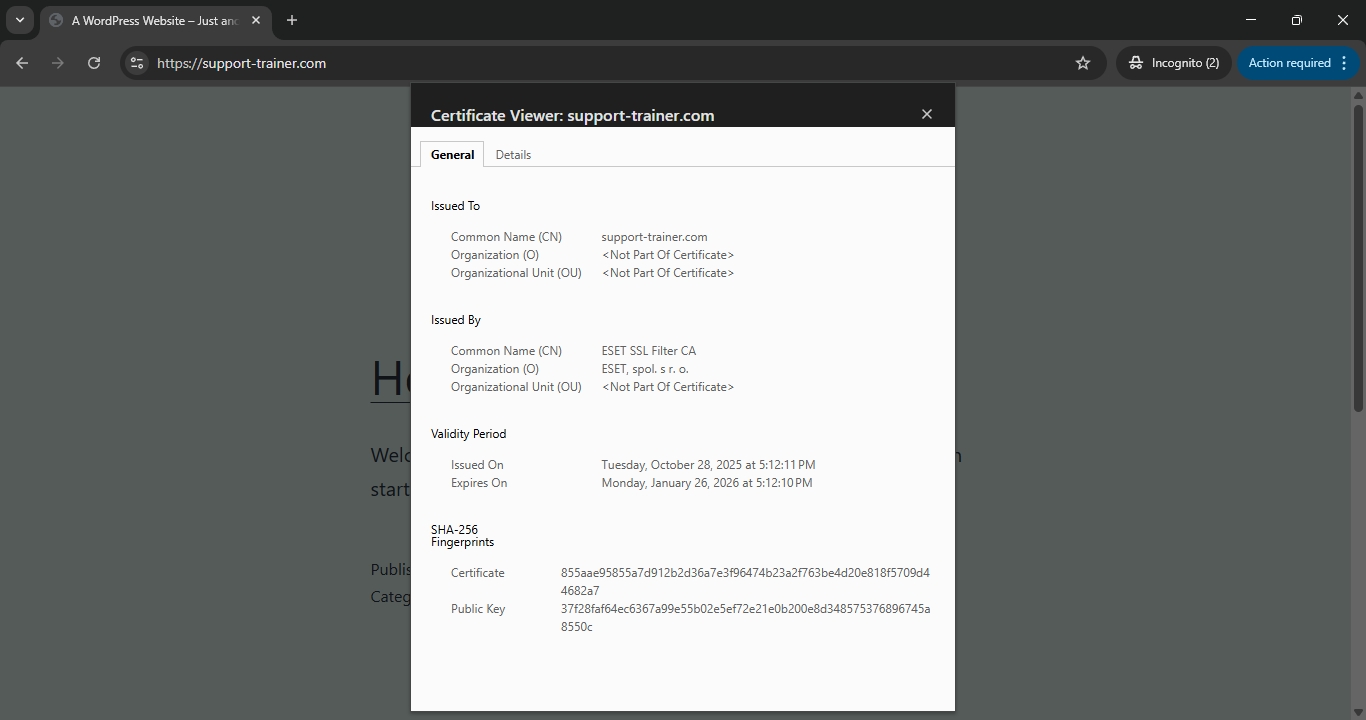This screenshot has height=720, width=1366.
Task: Switch to the Details certificate tab
Action: click(513, 155)
